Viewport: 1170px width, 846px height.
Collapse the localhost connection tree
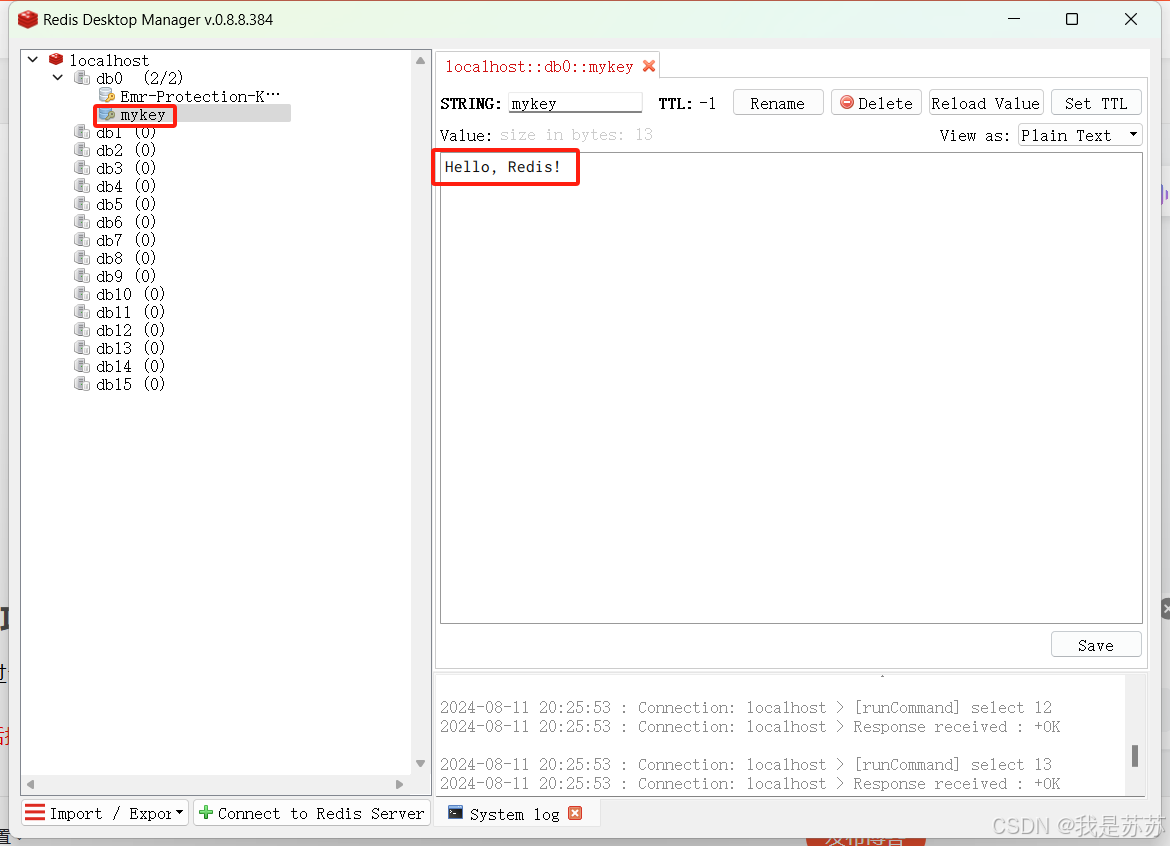pyautogui.click(x=33, y=59)
